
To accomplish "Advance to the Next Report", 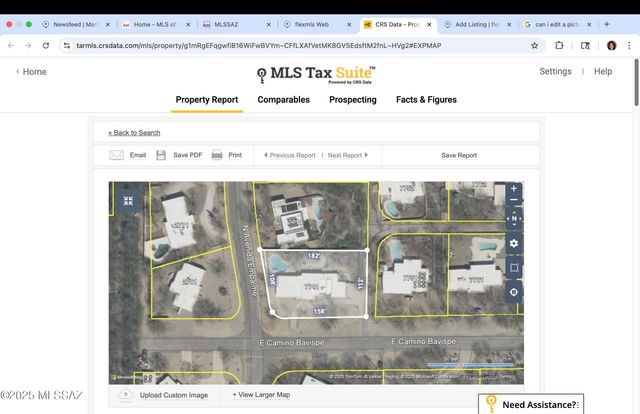I will (347, 155).
